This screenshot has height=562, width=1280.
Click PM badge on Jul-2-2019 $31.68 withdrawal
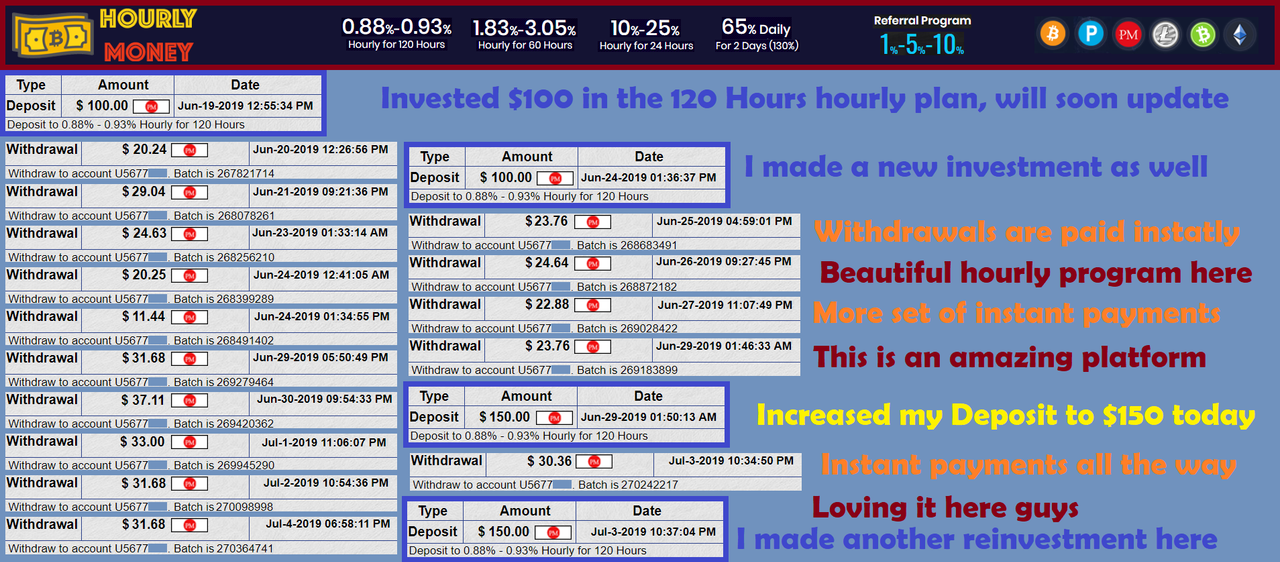(x=189, y=483)
